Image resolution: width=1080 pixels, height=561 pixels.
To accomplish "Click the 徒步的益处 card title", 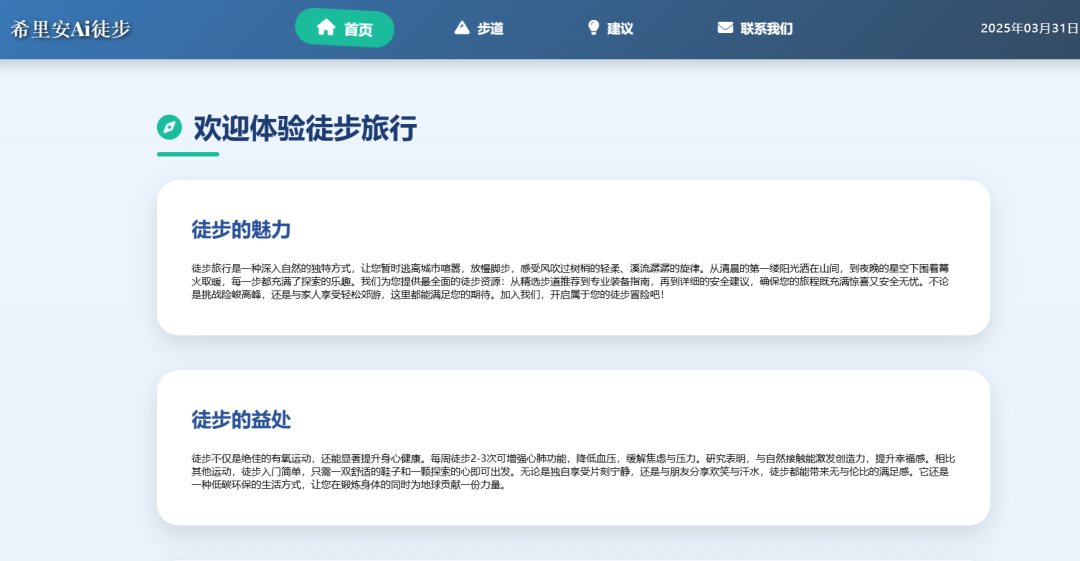I will point(241,420).
